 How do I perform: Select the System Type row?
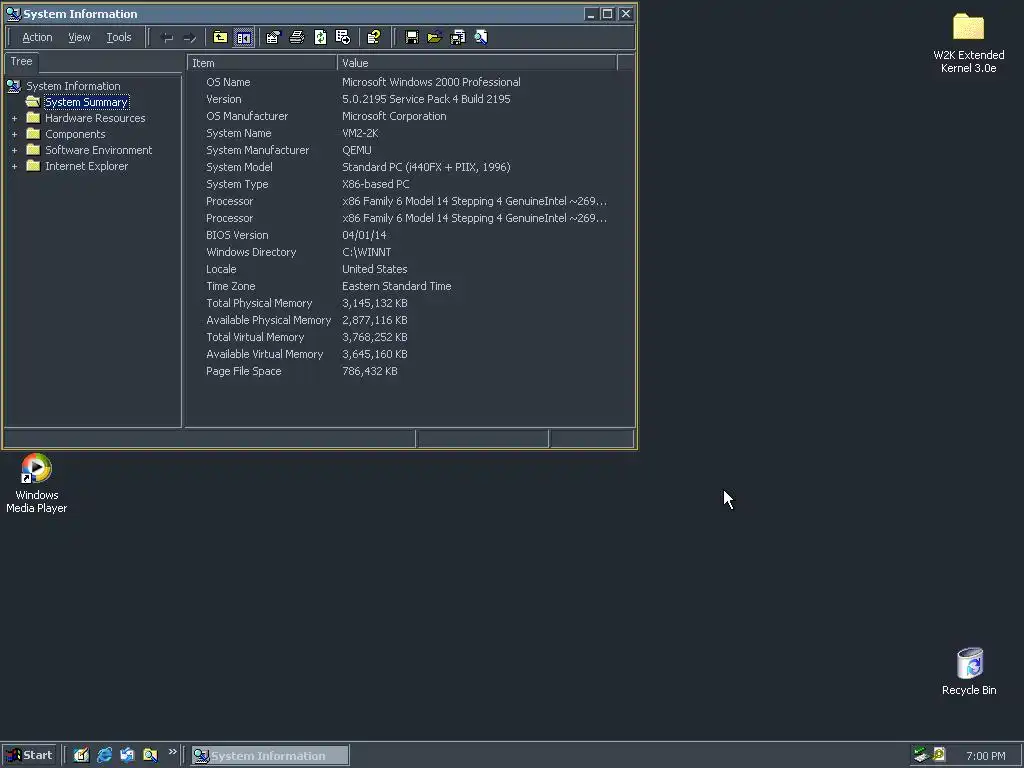[x=410, y=184]
